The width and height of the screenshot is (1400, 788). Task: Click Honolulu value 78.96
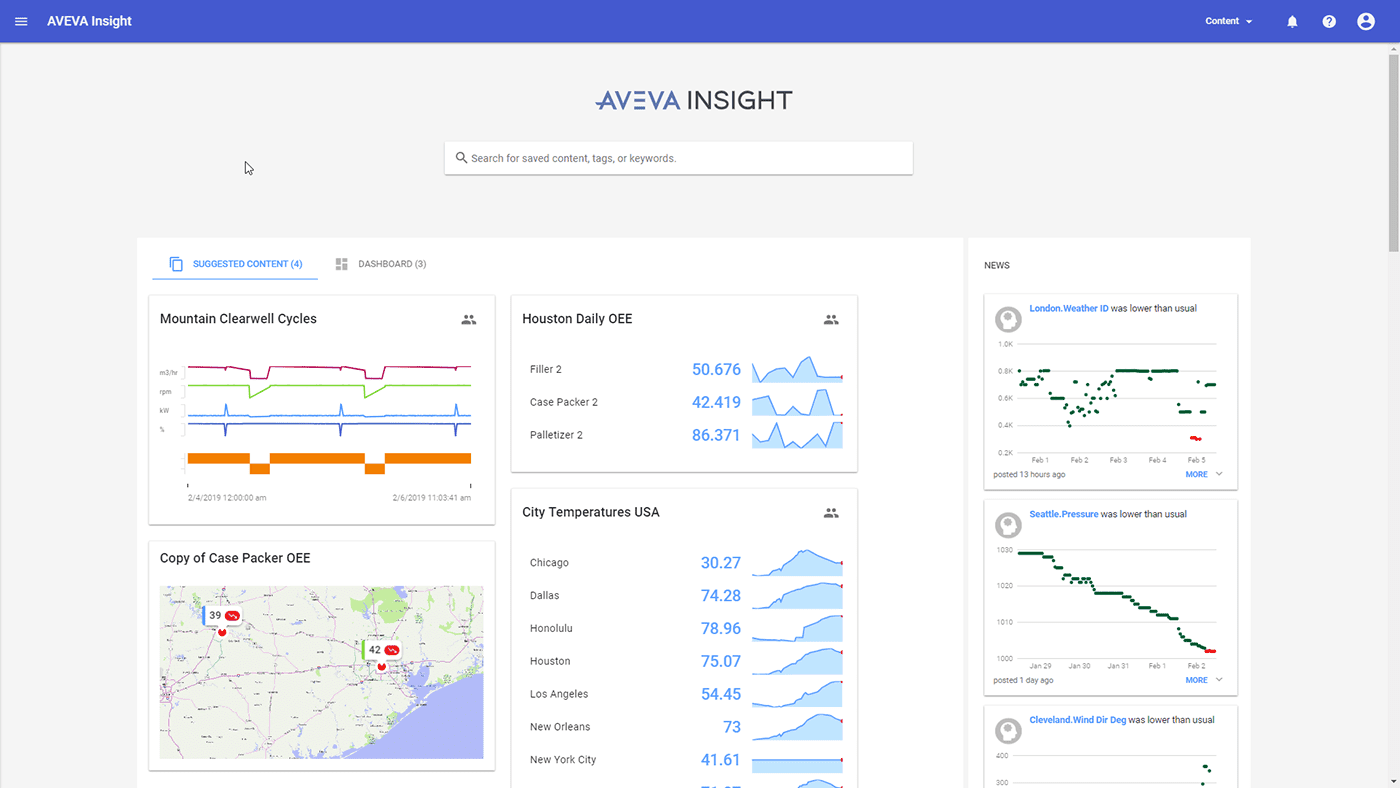pos(721,628)
